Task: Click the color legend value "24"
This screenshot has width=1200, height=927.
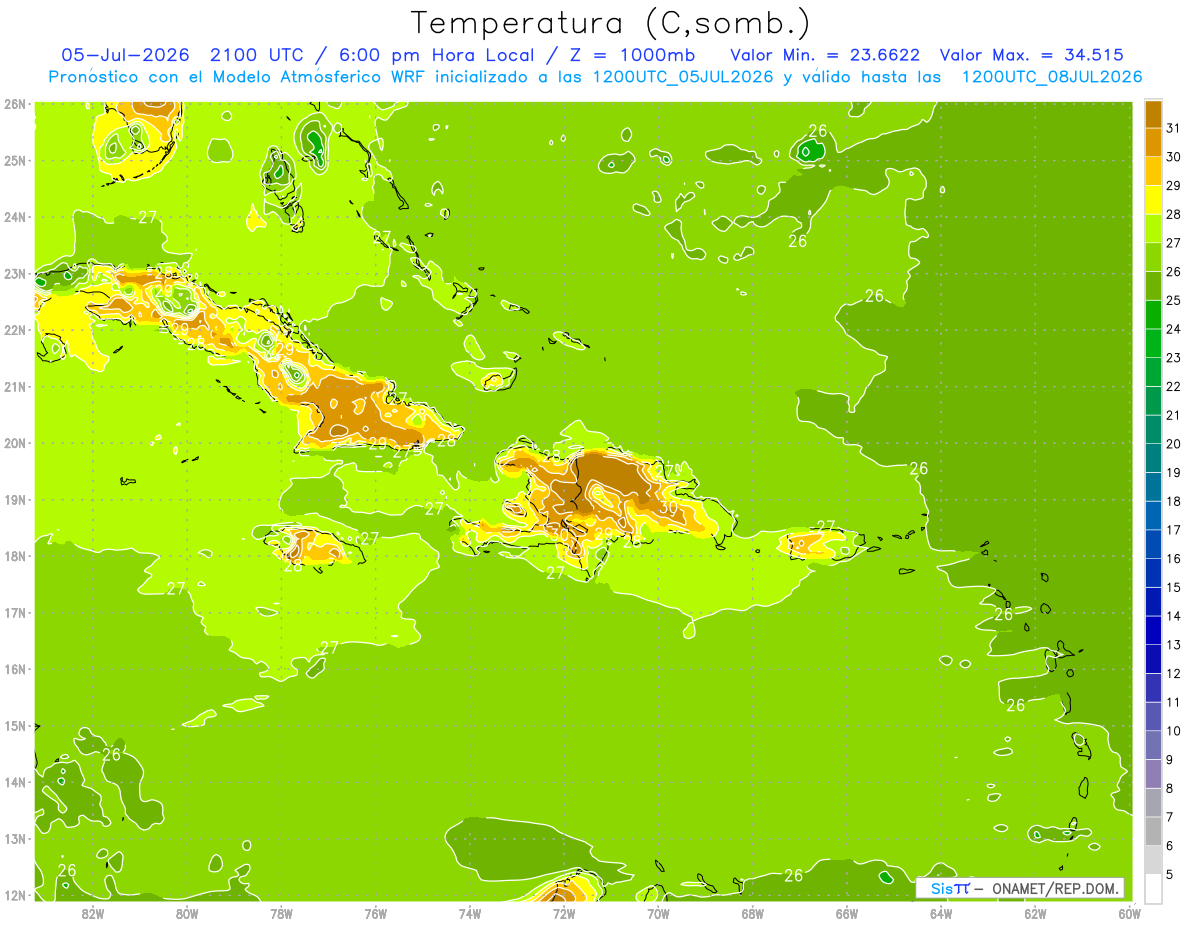Action: [x=1174, y=329]
